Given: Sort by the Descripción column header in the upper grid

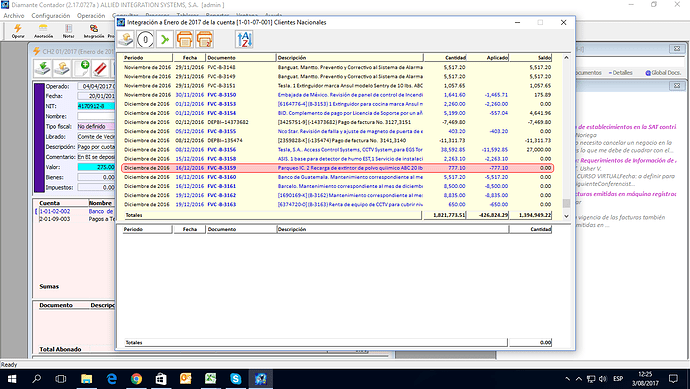Looking at the screenshot, I should coord(350,58).
